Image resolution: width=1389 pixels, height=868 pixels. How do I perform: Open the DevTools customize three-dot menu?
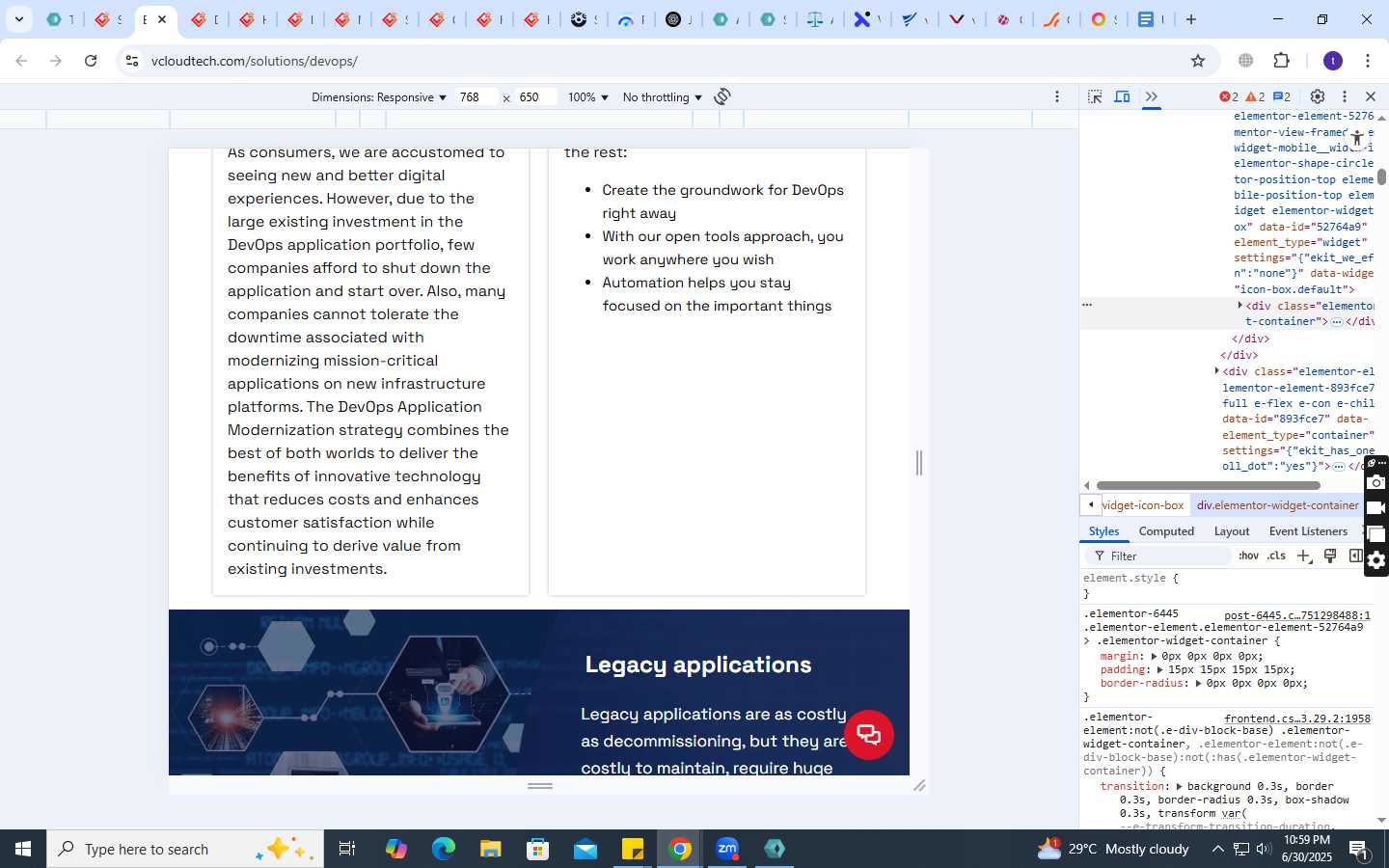pos(1345,96)
